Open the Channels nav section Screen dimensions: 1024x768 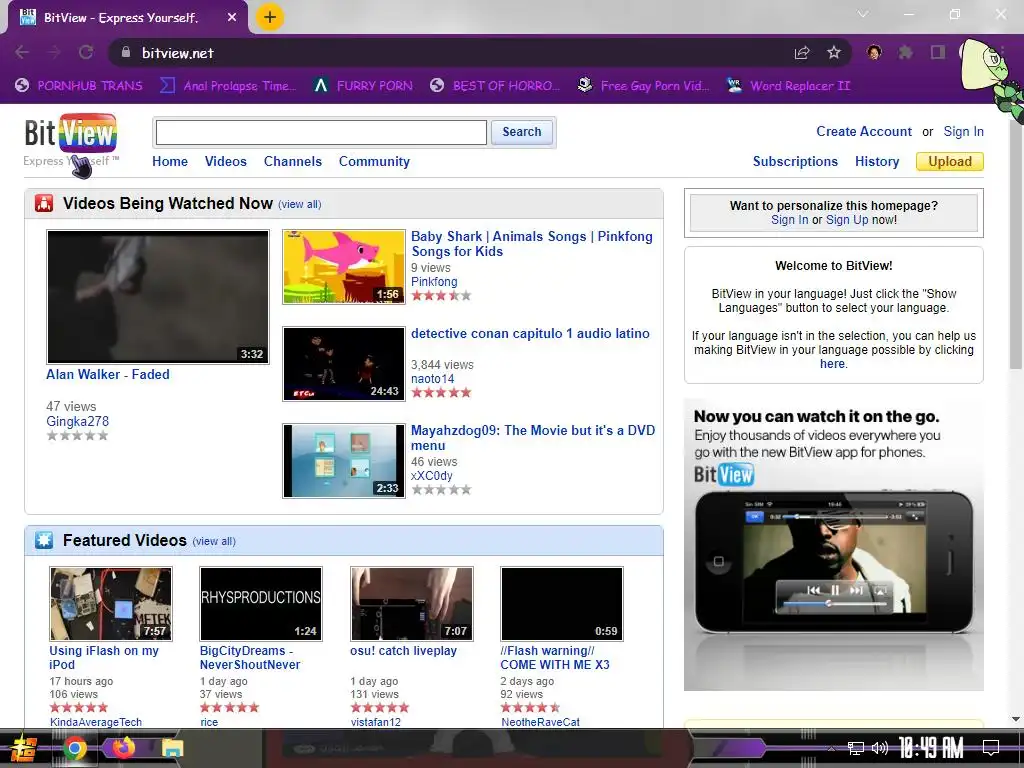pyautogui.click(x=293, y=161)
